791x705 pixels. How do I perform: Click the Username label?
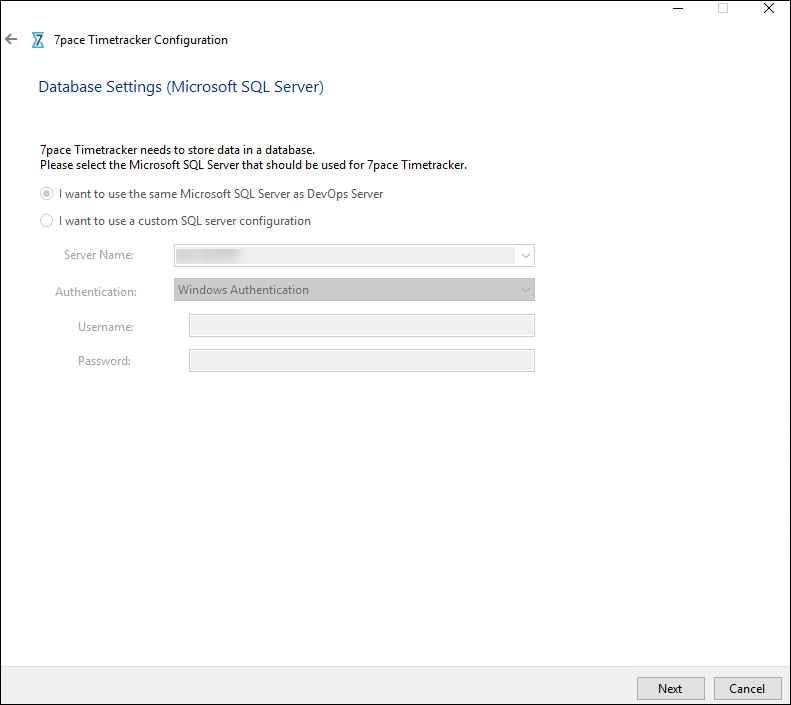(106, 327)
